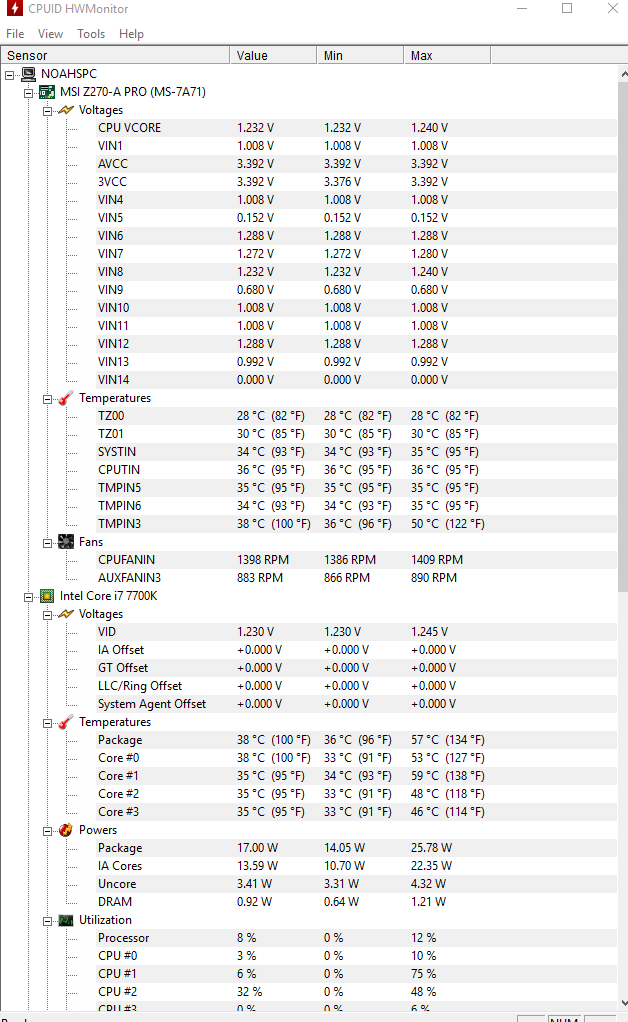This screenshot has width=628, height=1022.
Task: Select the System Agent Offset row
Action: coord(356,703)
